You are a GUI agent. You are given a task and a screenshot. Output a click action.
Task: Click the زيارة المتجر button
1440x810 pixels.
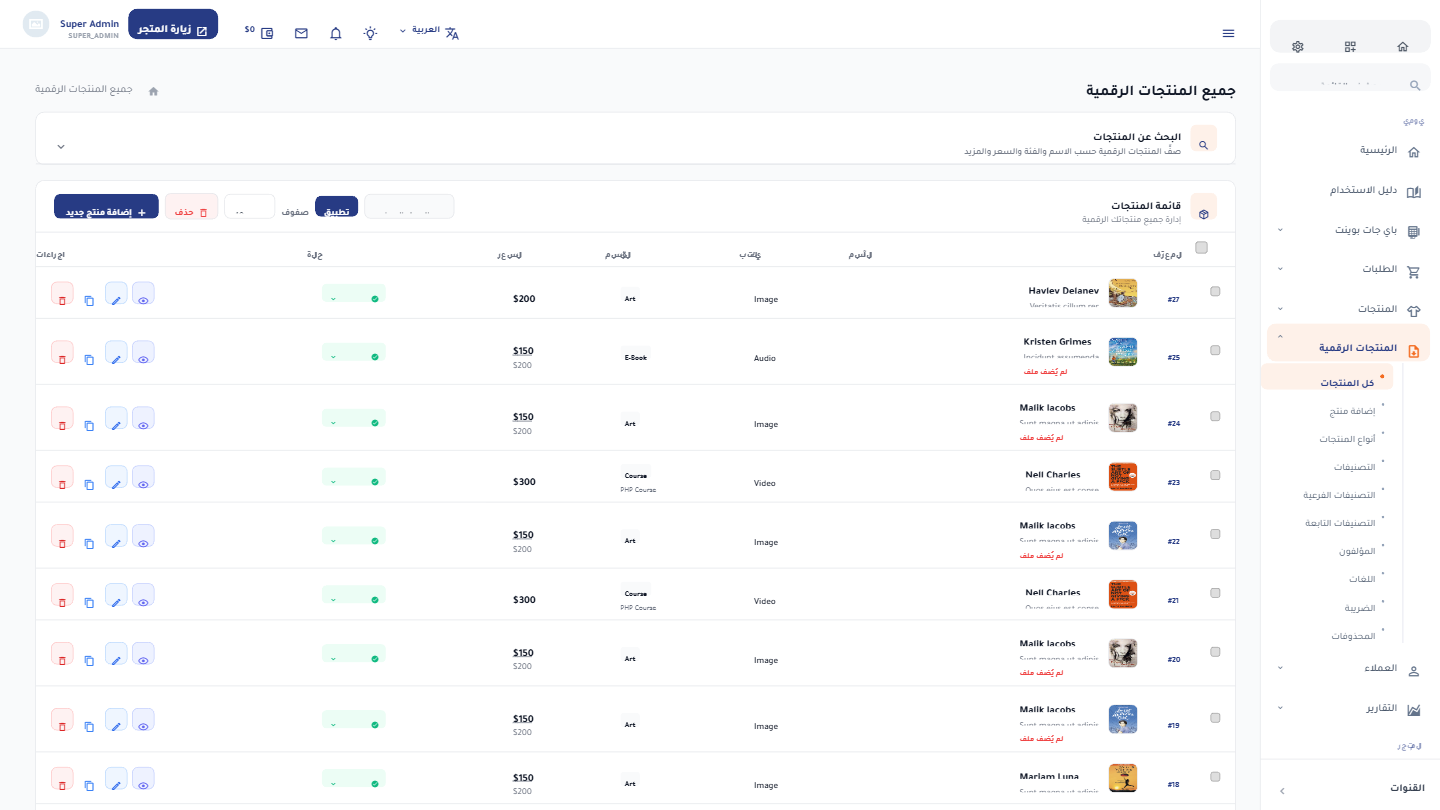(173, 25)
